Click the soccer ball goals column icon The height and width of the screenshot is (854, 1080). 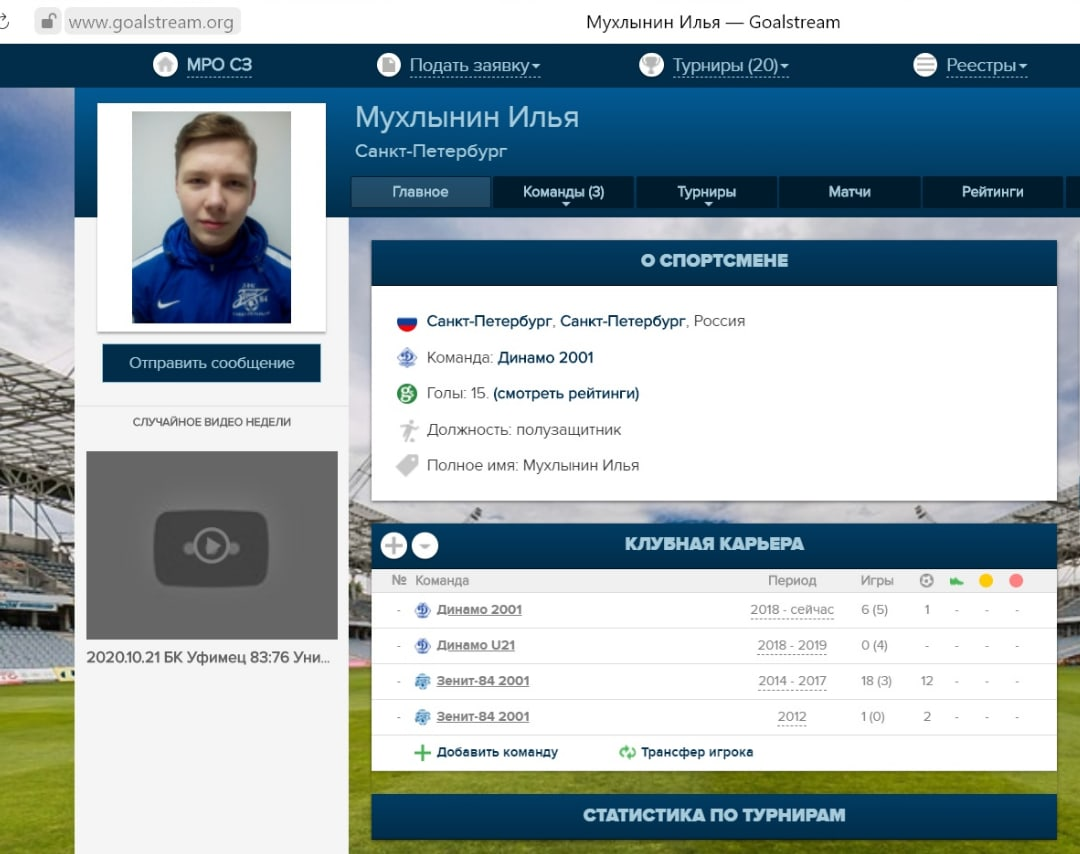point(926,580)
